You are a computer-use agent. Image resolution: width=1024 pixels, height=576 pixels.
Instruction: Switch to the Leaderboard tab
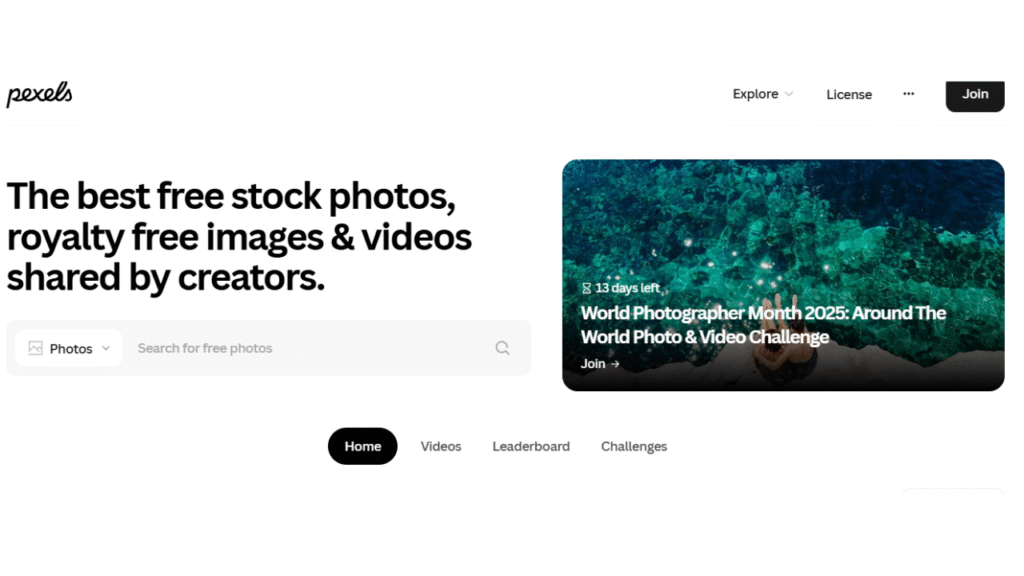coord(531,446)
